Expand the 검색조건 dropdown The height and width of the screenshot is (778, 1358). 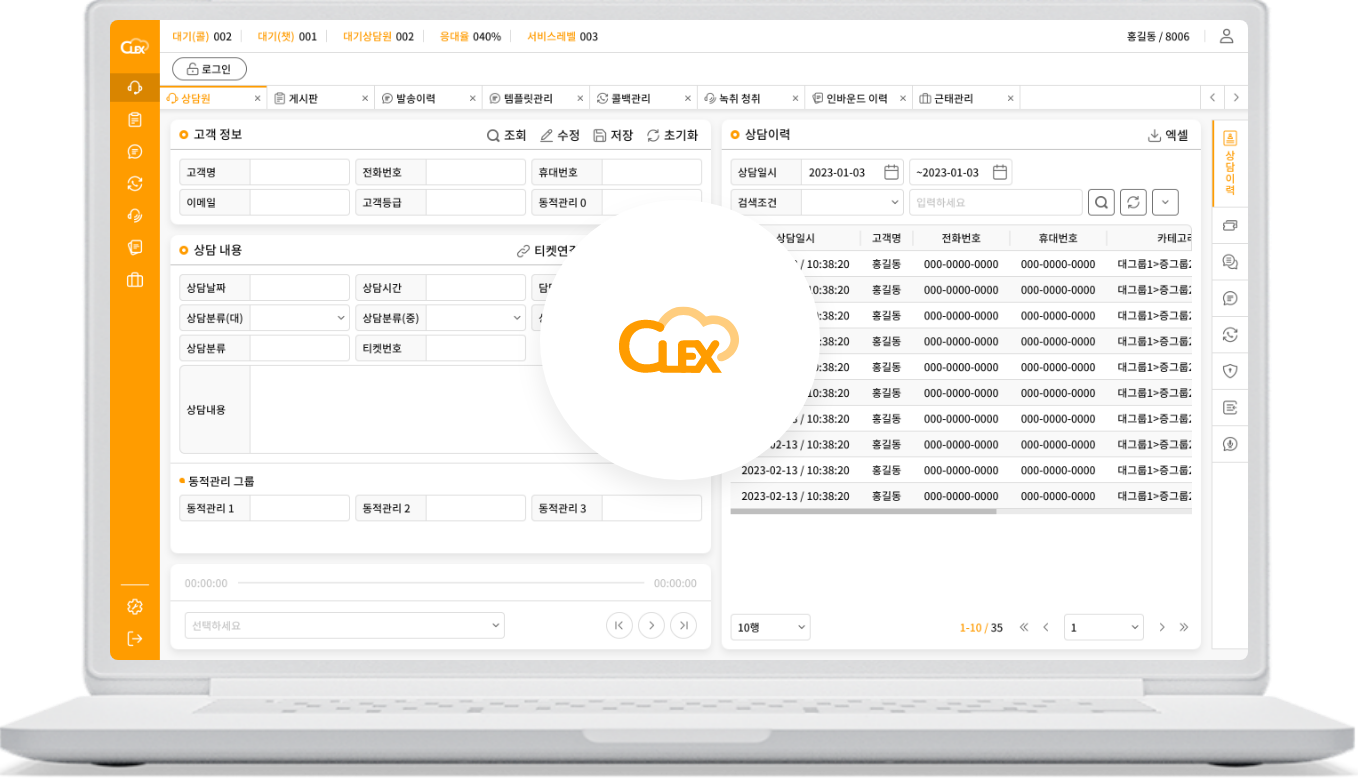[x=852, y=202]
